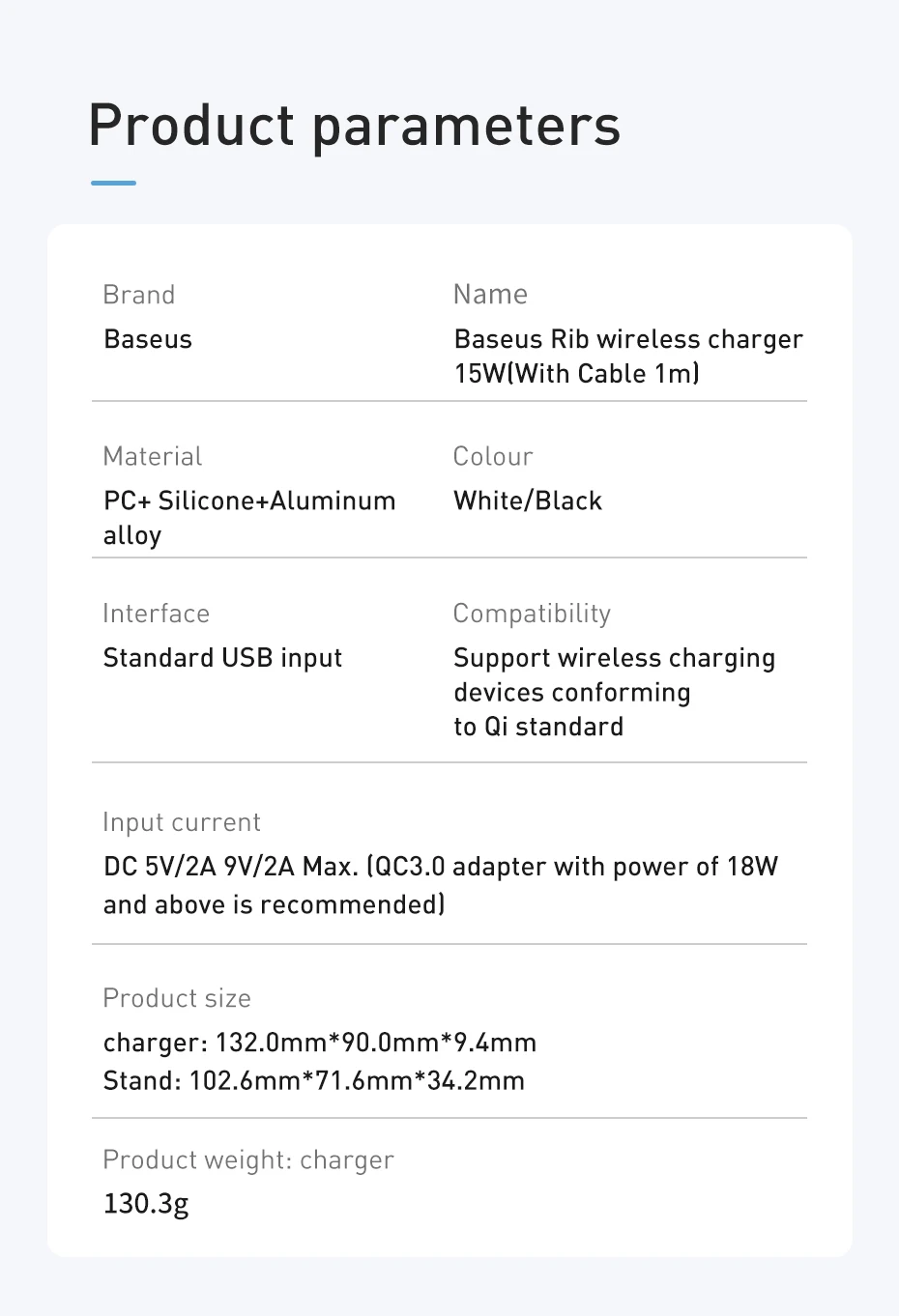Select the "Compatibility" label
Viewport: 899px width, 1316px height.
(x=532, y=614)
